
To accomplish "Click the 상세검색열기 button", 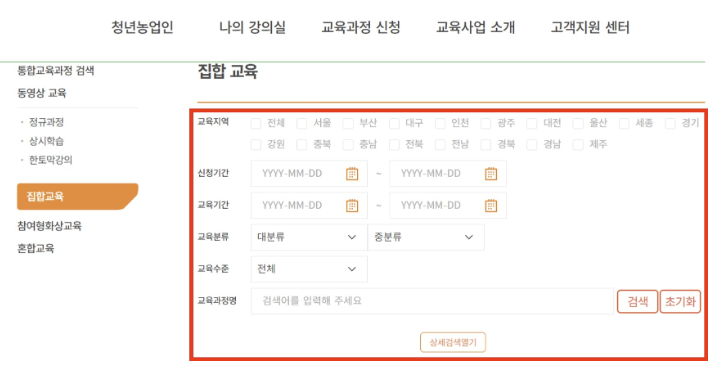I will [453, 342].
